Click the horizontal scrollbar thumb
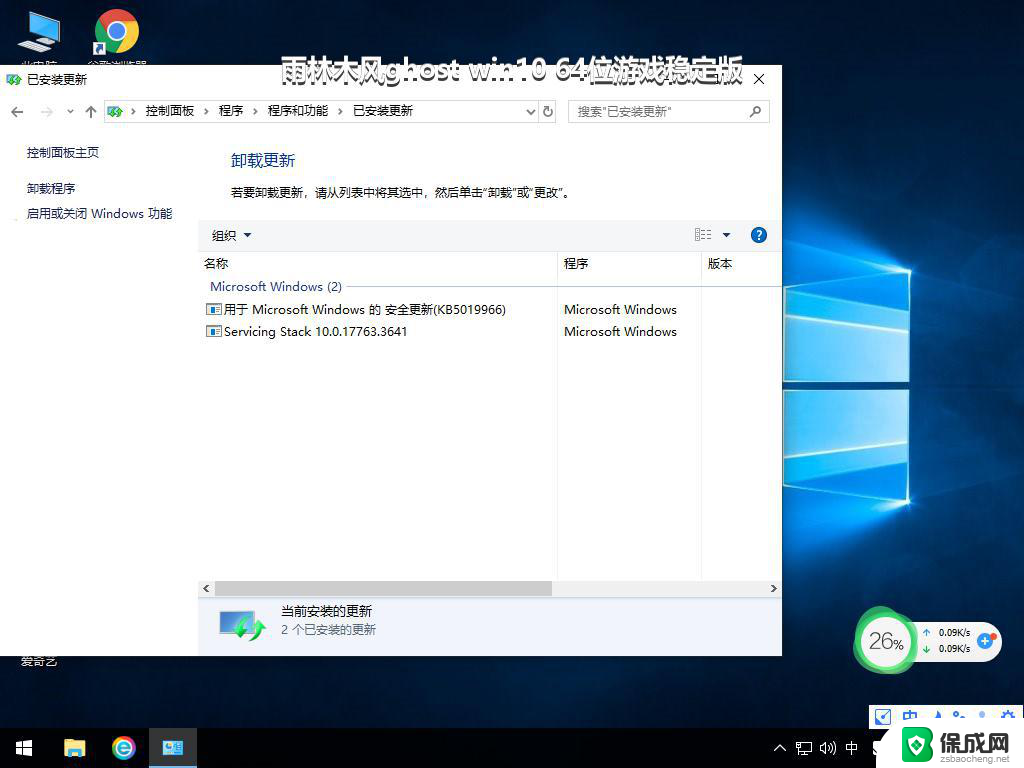This screenshot has height=768, width=1024. tap(383, 588)
